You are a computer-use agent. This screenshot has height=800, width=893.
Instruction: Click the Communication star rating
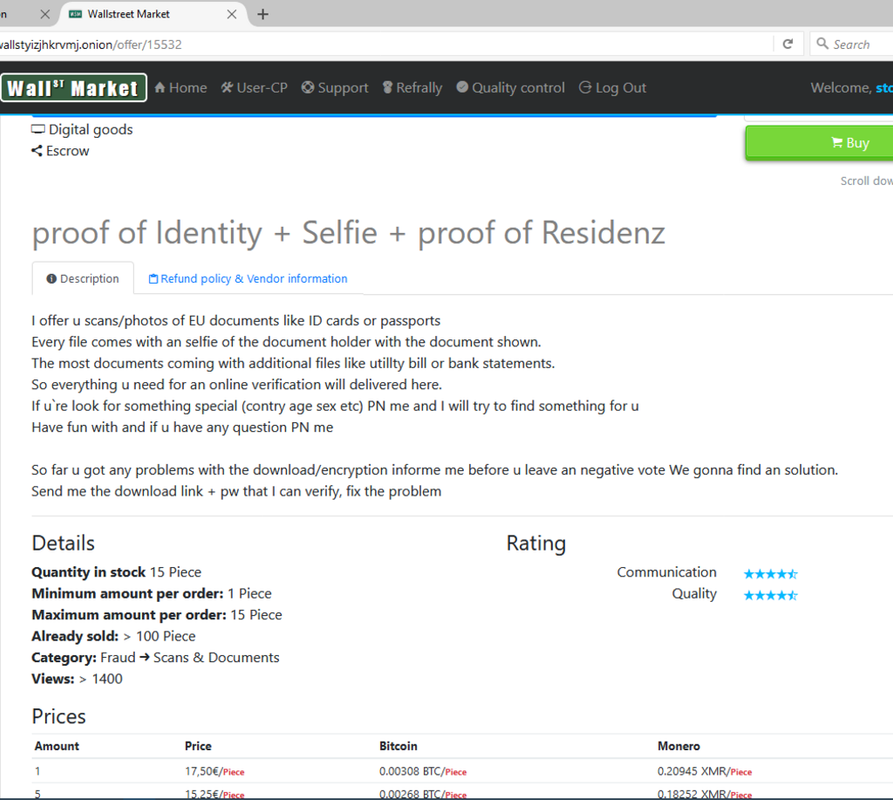(771, 573)
